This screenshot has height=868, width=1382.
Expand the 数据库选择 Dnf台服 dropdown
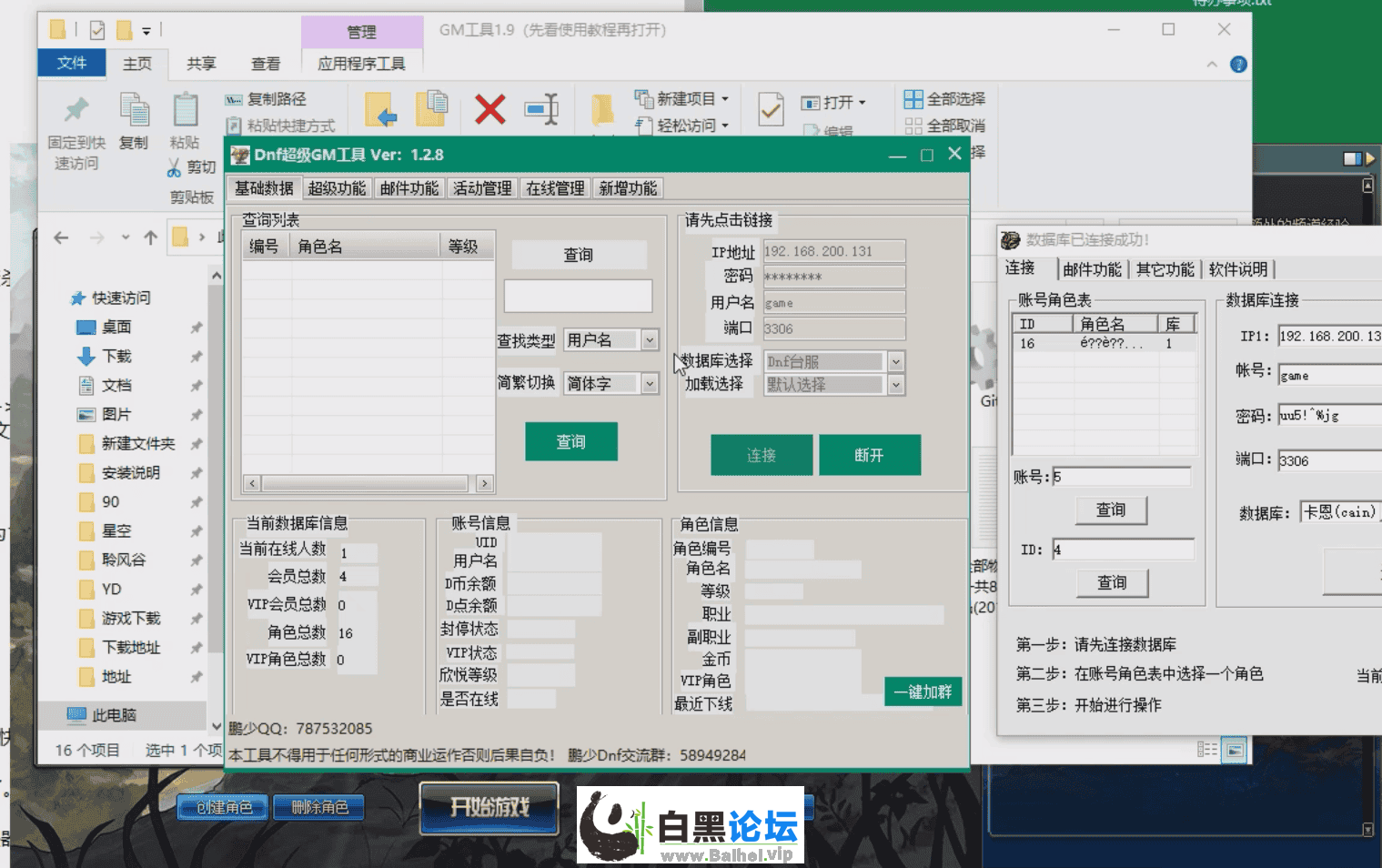click(896, 362)
